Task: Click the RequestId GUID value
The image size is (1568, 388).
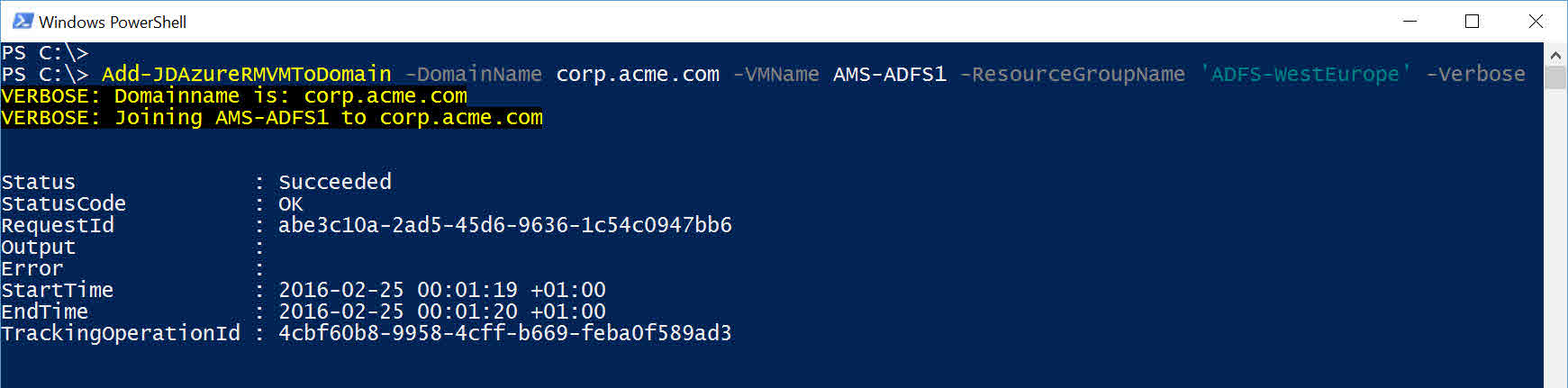Action: 504,225
